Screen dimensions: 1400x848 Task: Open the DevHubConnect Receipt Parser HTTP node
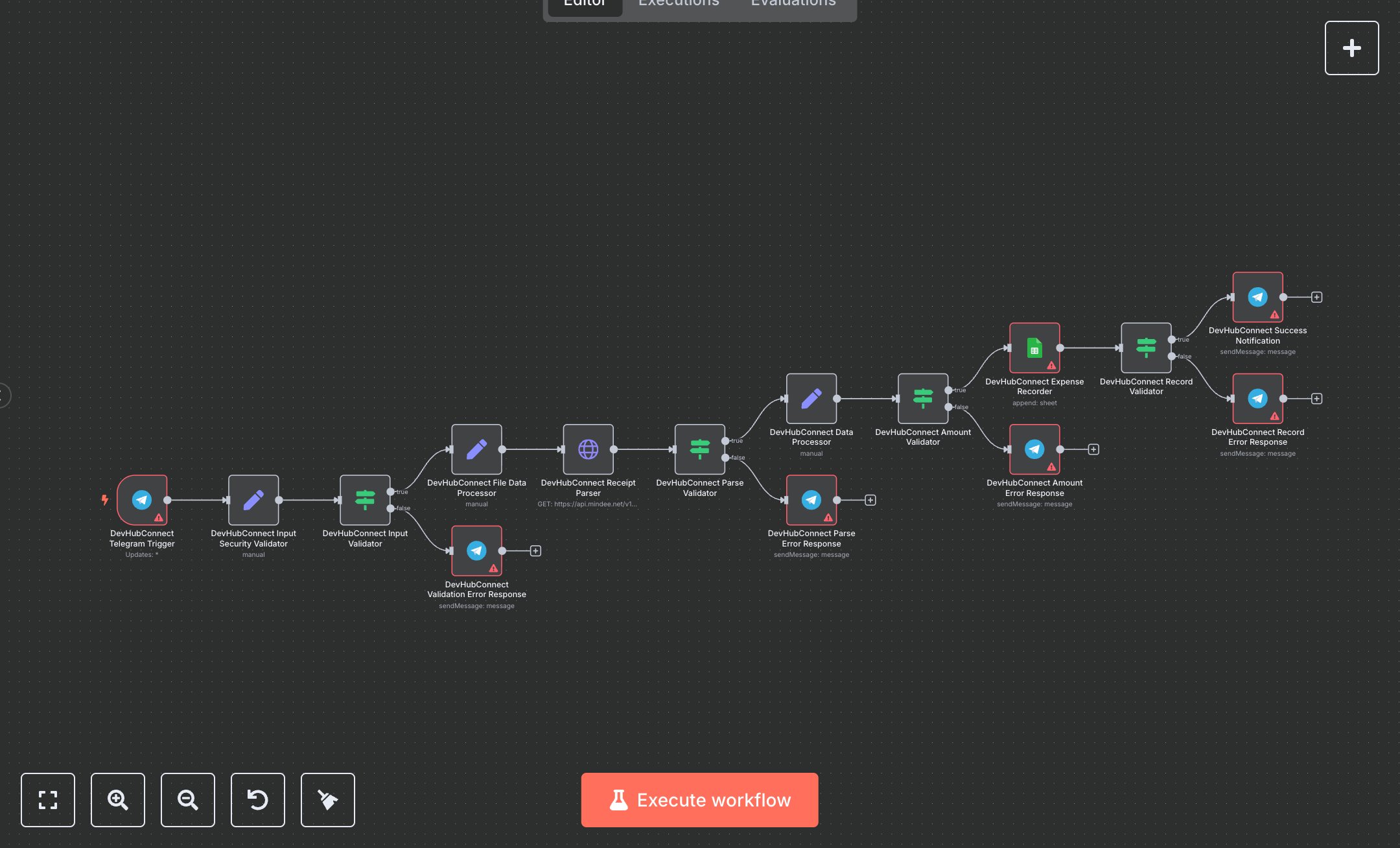pyautogui.click(x=588, y=449)
